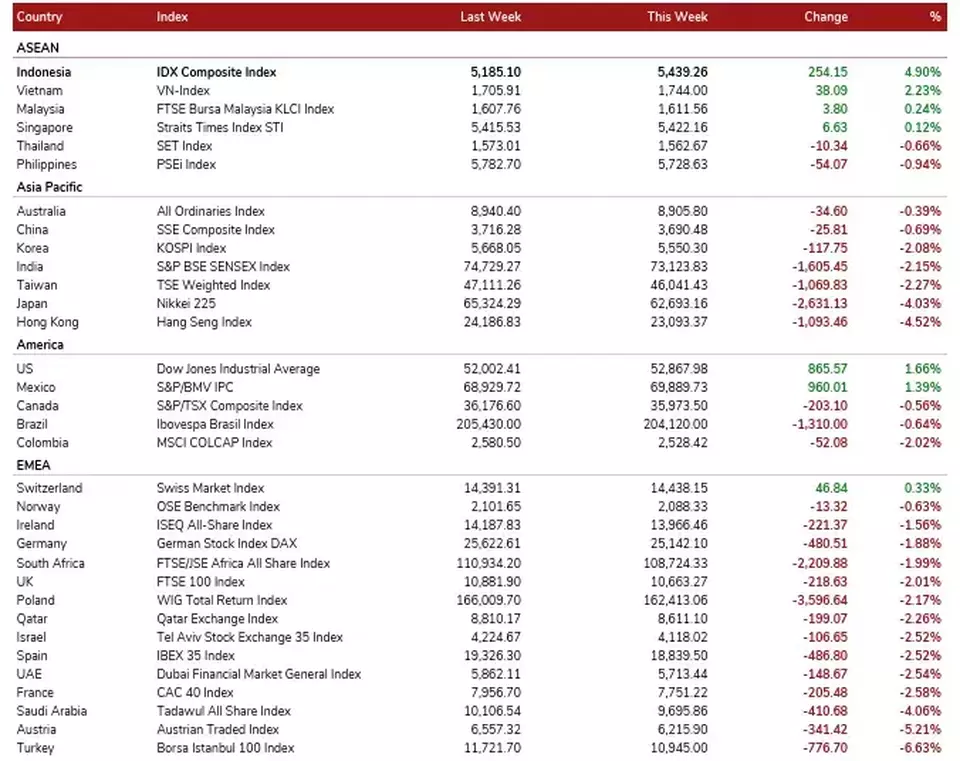Click Dow Jones Industrial Average
The width and height of the screenshot is (960, 761).
(x=238, y=369)
